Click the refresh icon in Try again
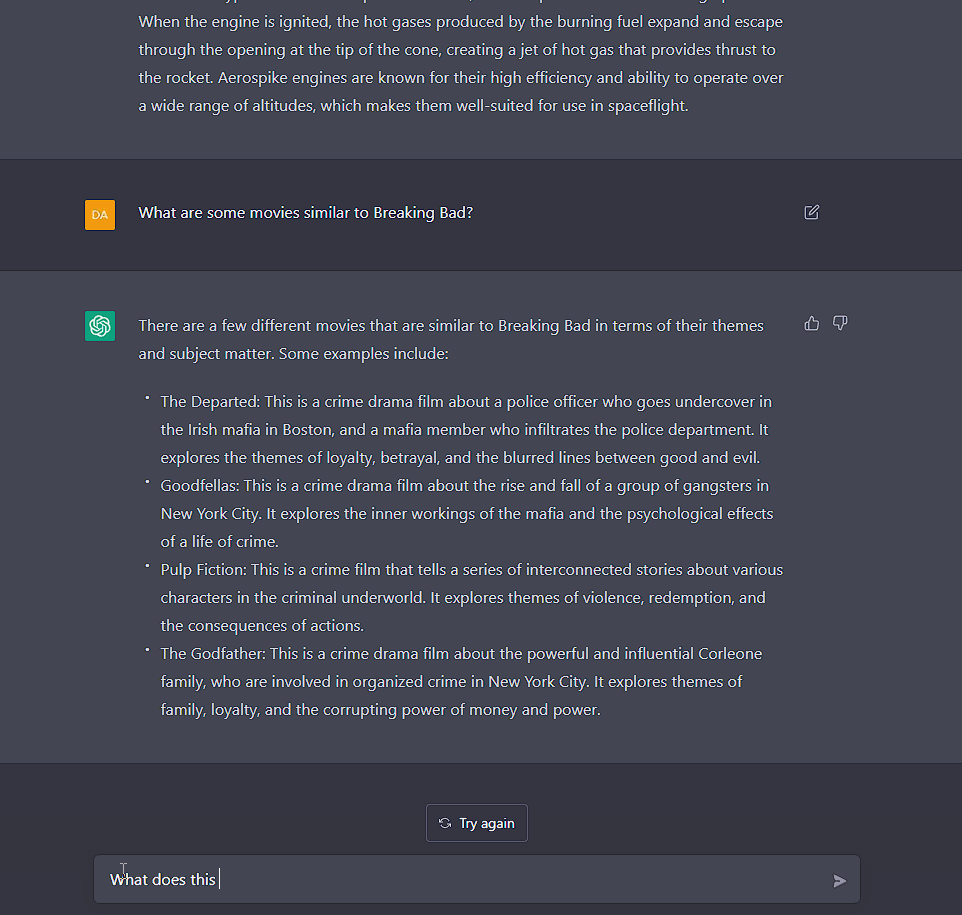This screenshot has height=915, width=962. click(445, 823)
